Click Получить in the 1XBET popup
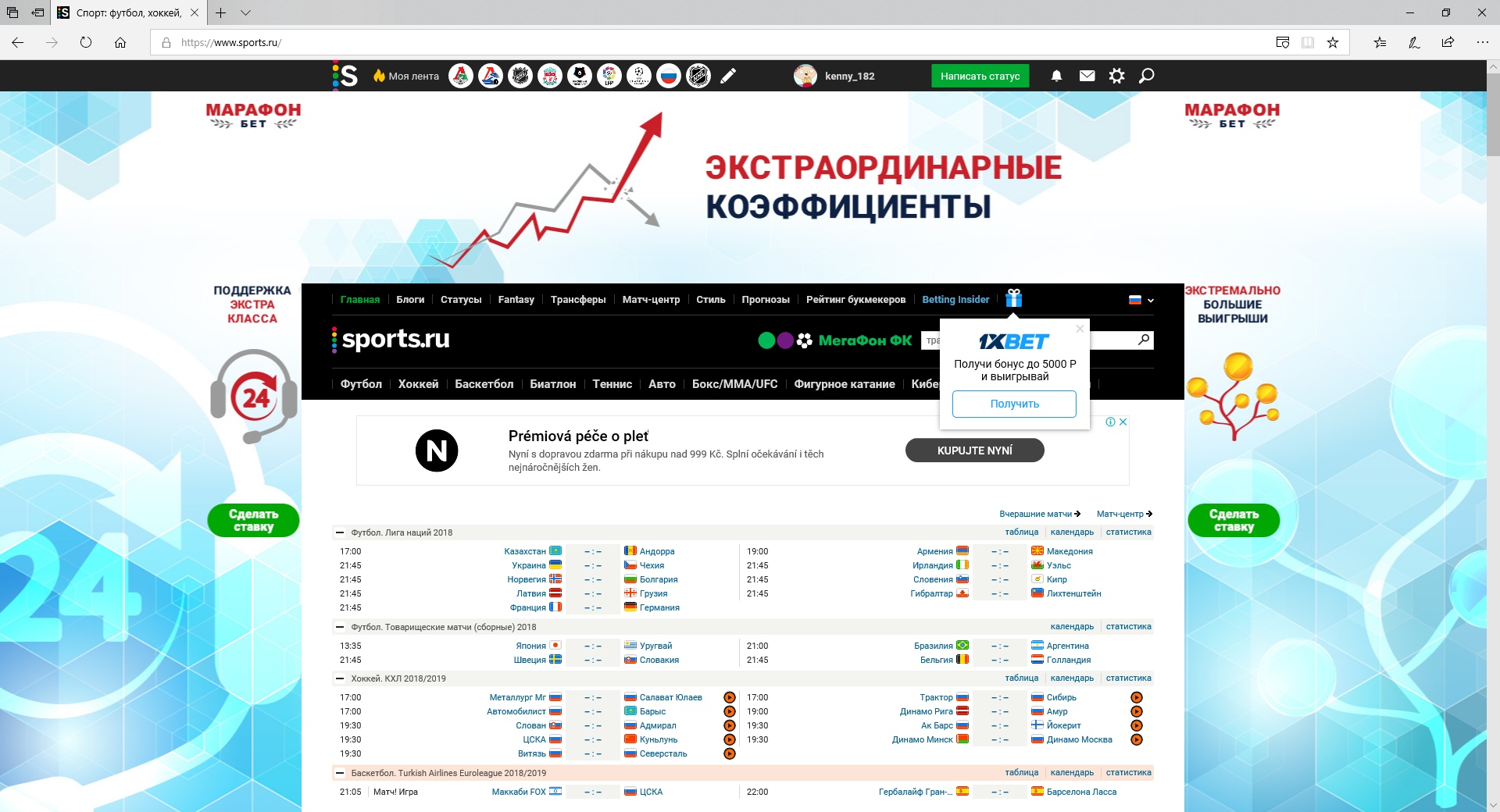1500x812 pixels. 1014,404
